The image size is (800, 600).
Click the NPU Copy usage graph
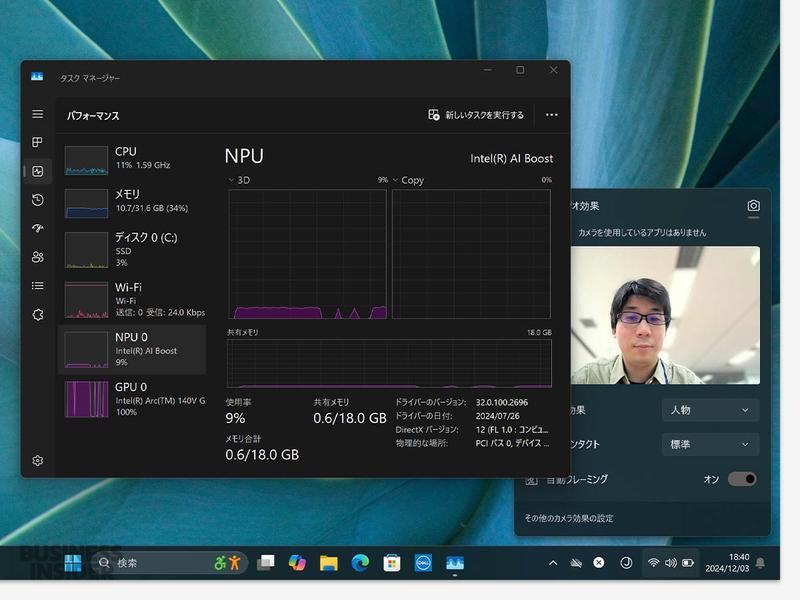coord(471,254)
